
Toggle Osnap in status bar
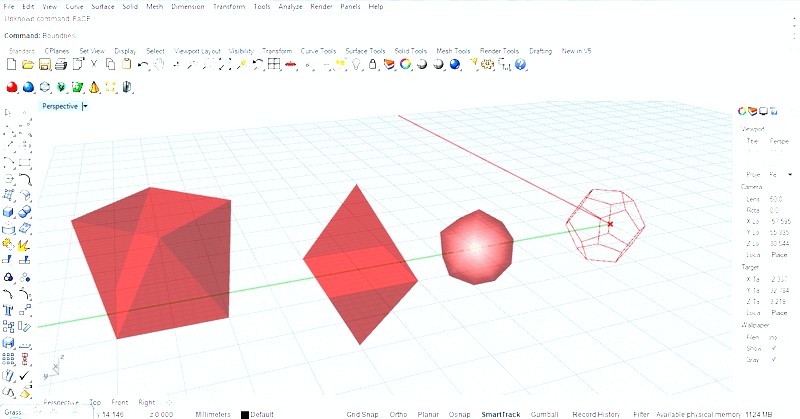459,414
